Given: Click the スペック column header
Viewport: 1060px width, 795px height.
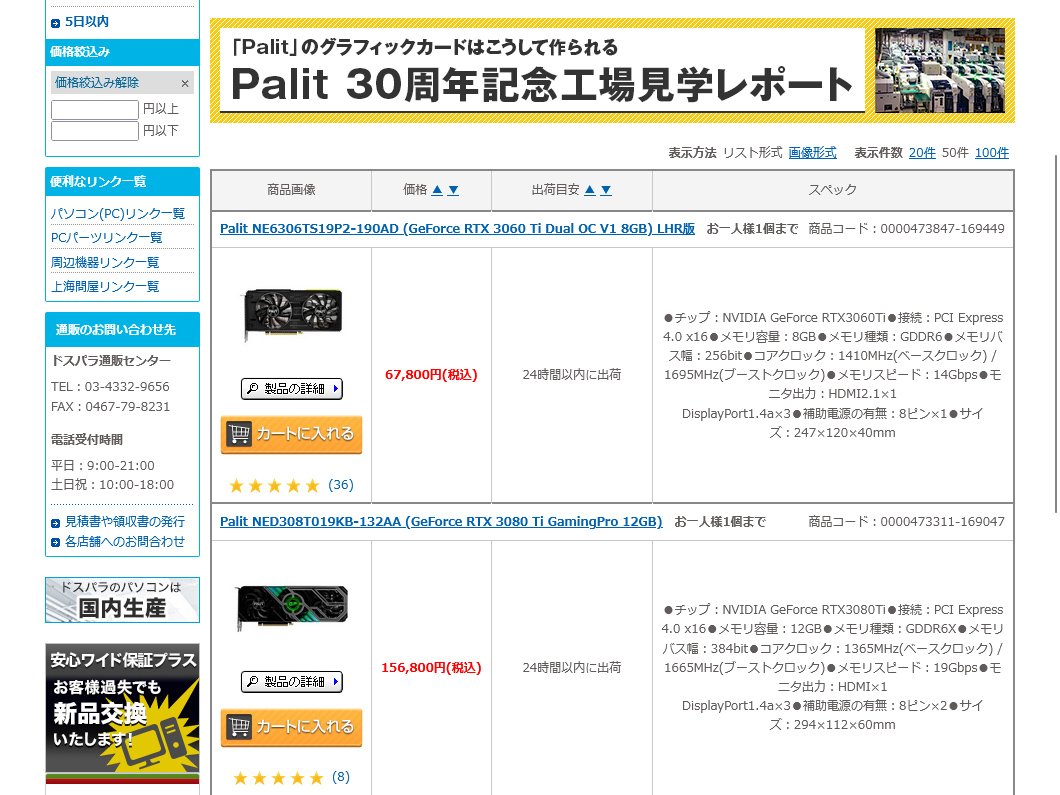Looking at the screenshot, I should pos(832,190).
